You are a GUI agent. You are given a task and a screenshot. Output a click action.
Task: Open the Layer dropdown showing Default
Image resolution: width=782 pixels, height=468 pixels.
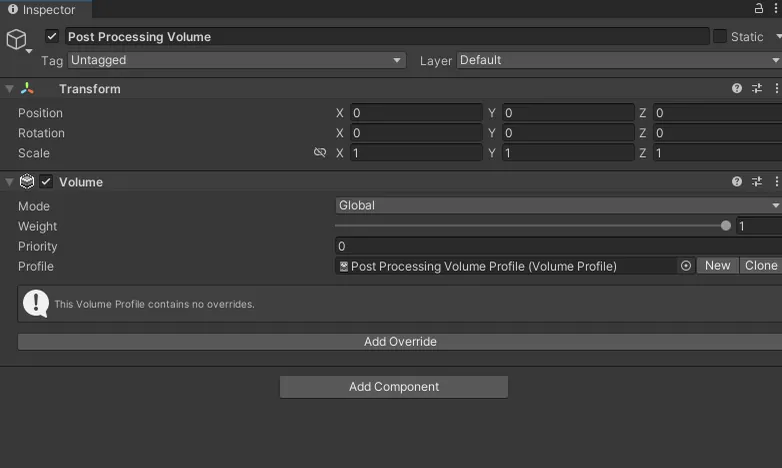(x=619, y=60)
